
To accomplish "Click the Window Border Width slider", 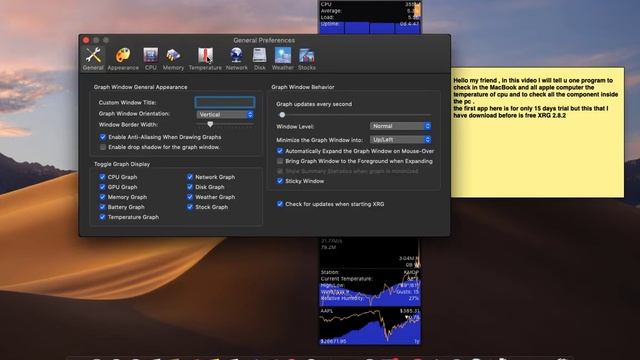I will (x=225, y=124).
